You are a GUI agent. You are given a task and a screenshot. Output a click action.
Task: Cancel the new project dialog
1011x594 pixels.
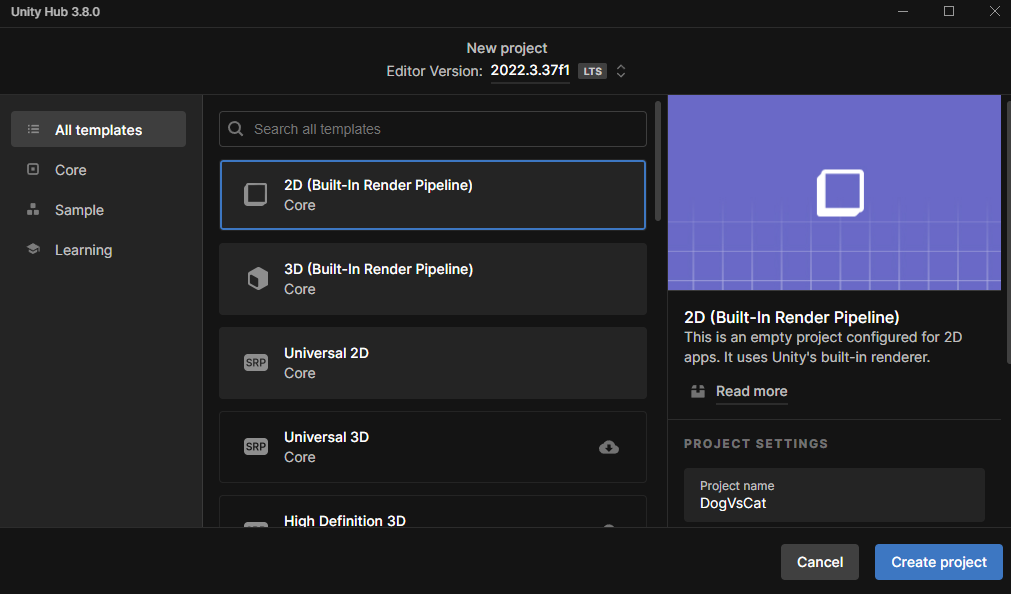click(x=820, y=562)
